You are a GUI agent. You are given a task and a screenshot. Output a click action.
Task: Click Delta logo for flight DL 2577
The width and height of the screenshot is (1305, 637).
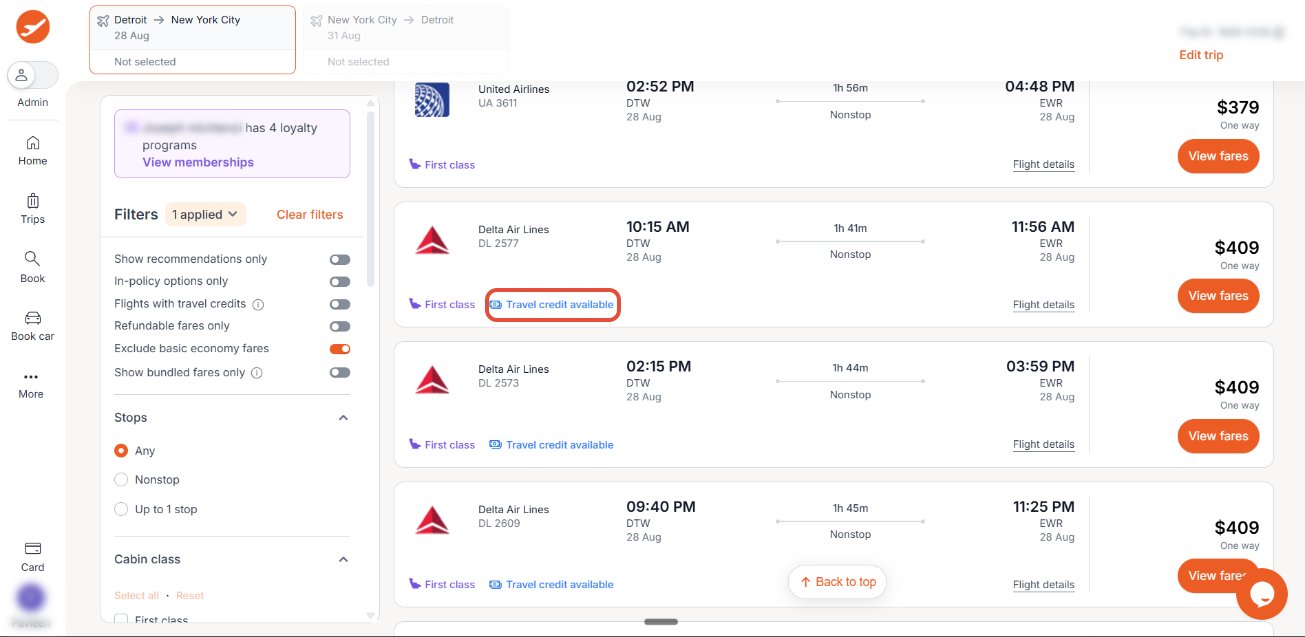(432, 240)
